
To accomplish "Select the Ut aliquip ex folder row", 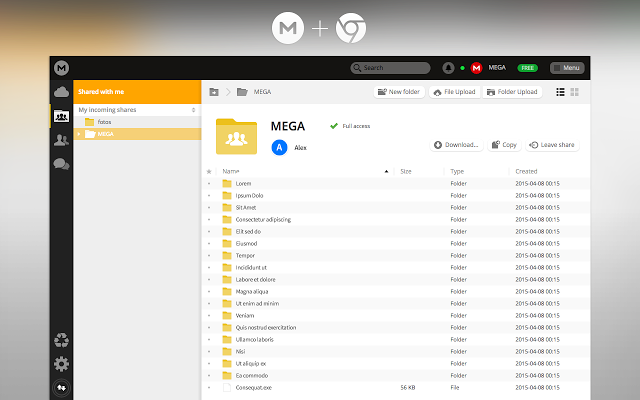I will point(396,363).
